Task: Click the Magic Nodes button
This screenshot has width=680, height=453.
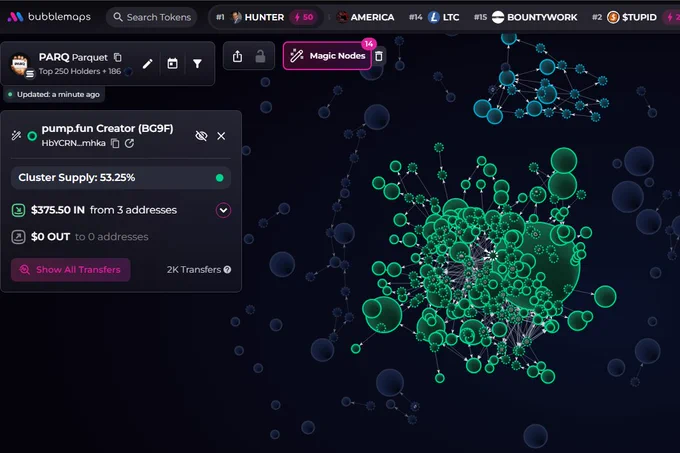Action: pos(327,56)
